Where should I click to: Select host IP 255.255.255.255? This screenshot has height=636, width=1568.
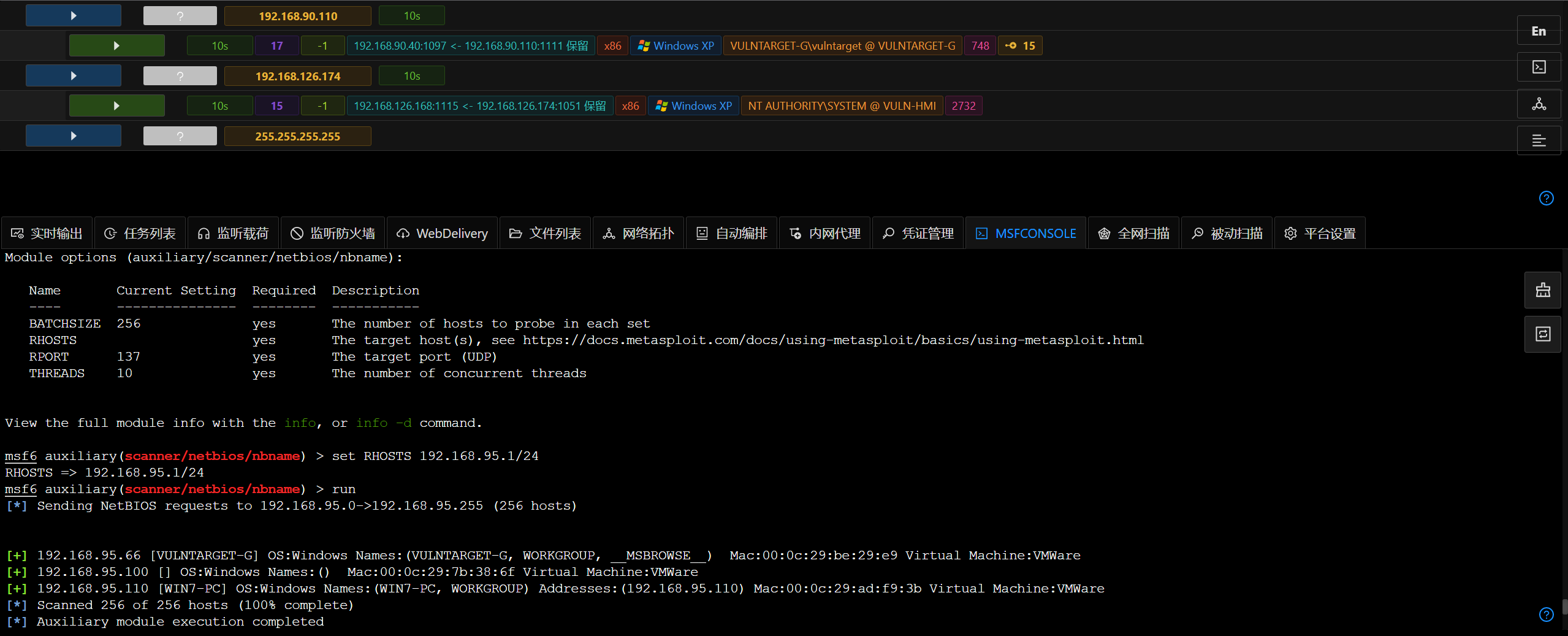tap(298, 136)
